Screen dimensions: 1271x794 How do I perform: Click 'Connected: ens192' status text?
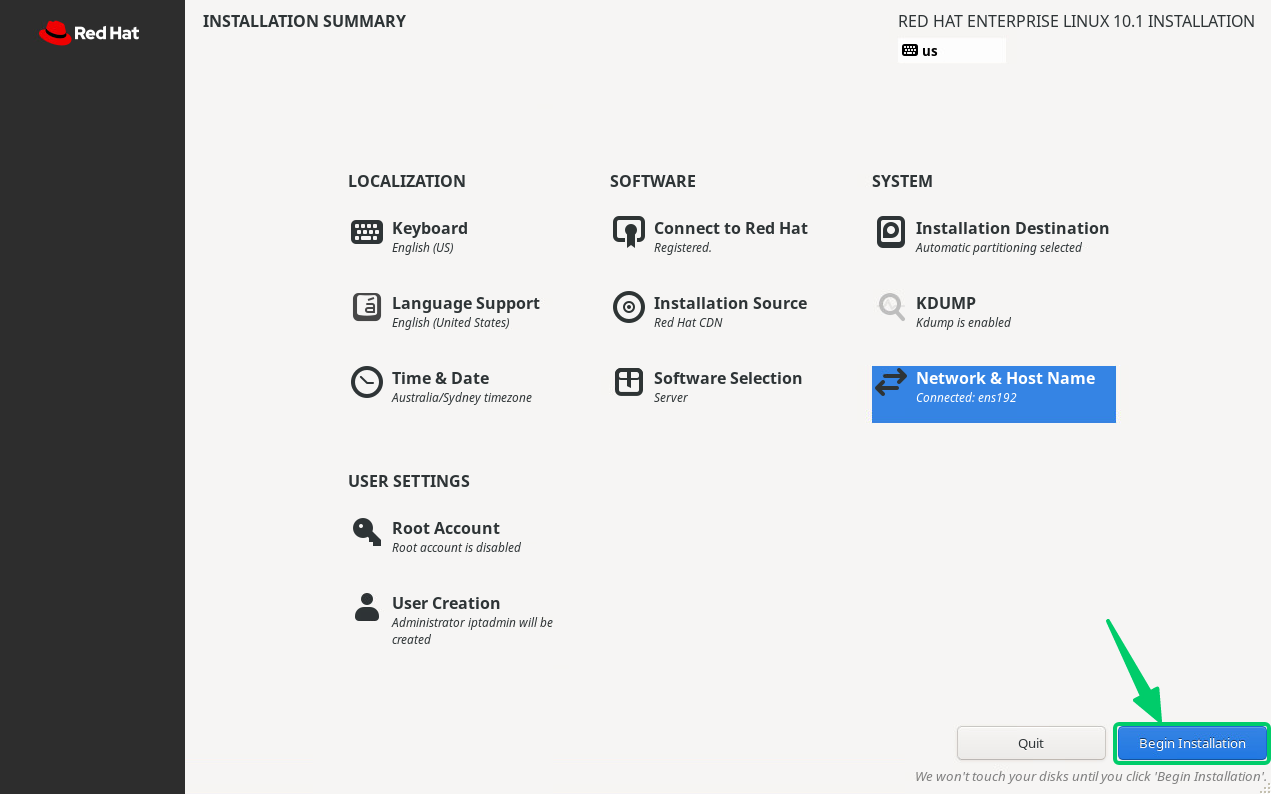pyautogui.click(x=966, y=398)
